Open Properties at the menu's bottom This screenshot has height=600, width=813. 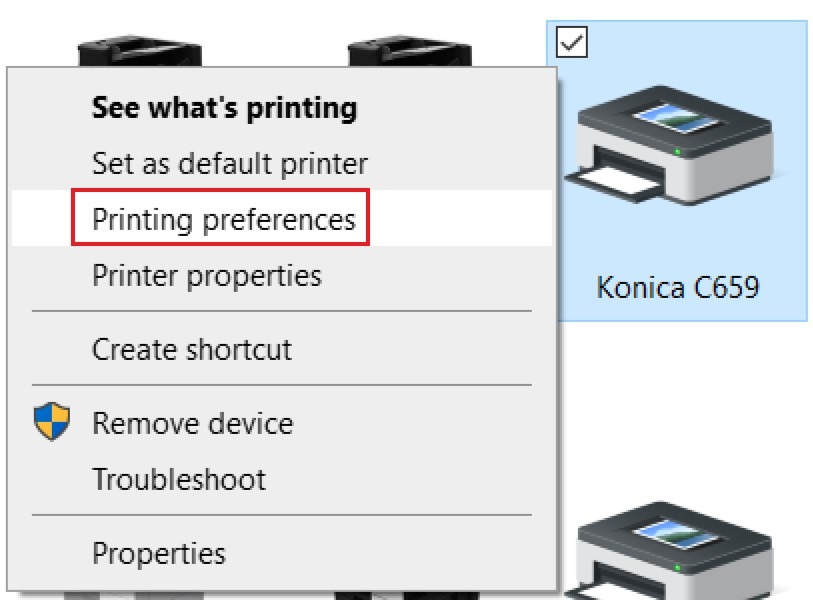click(158, 553)
